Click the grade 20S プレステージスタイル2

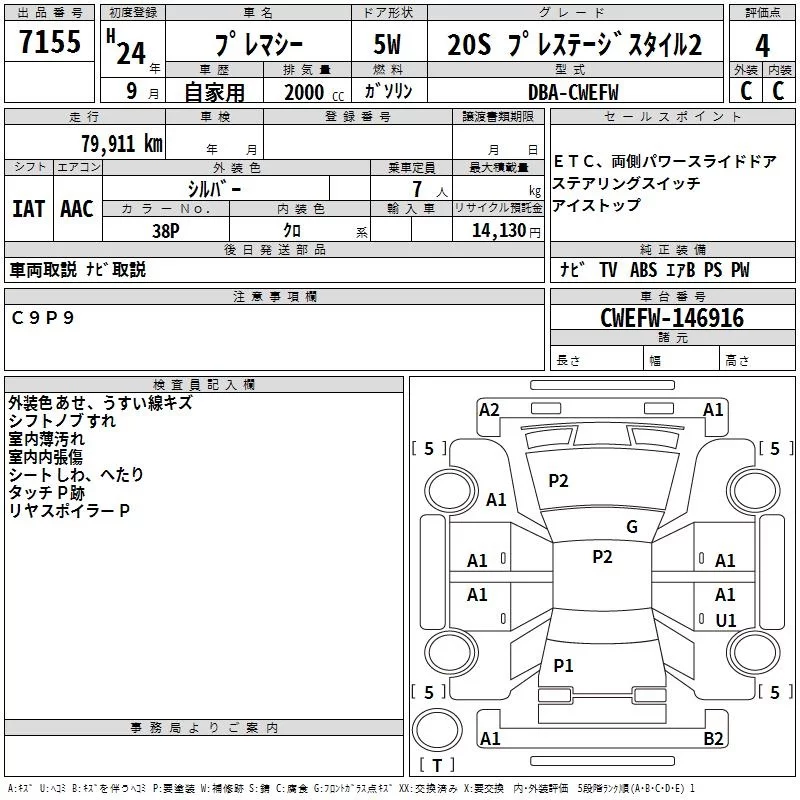click(x=574, y=44)
